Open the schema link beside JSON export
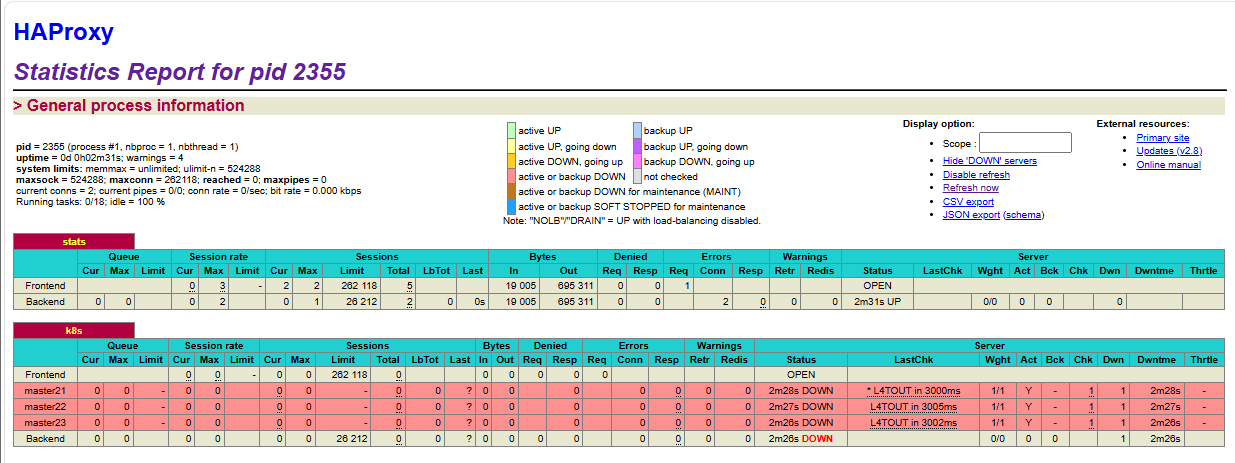Viewport: 1235px width, 463px height. coord(1023,214)
